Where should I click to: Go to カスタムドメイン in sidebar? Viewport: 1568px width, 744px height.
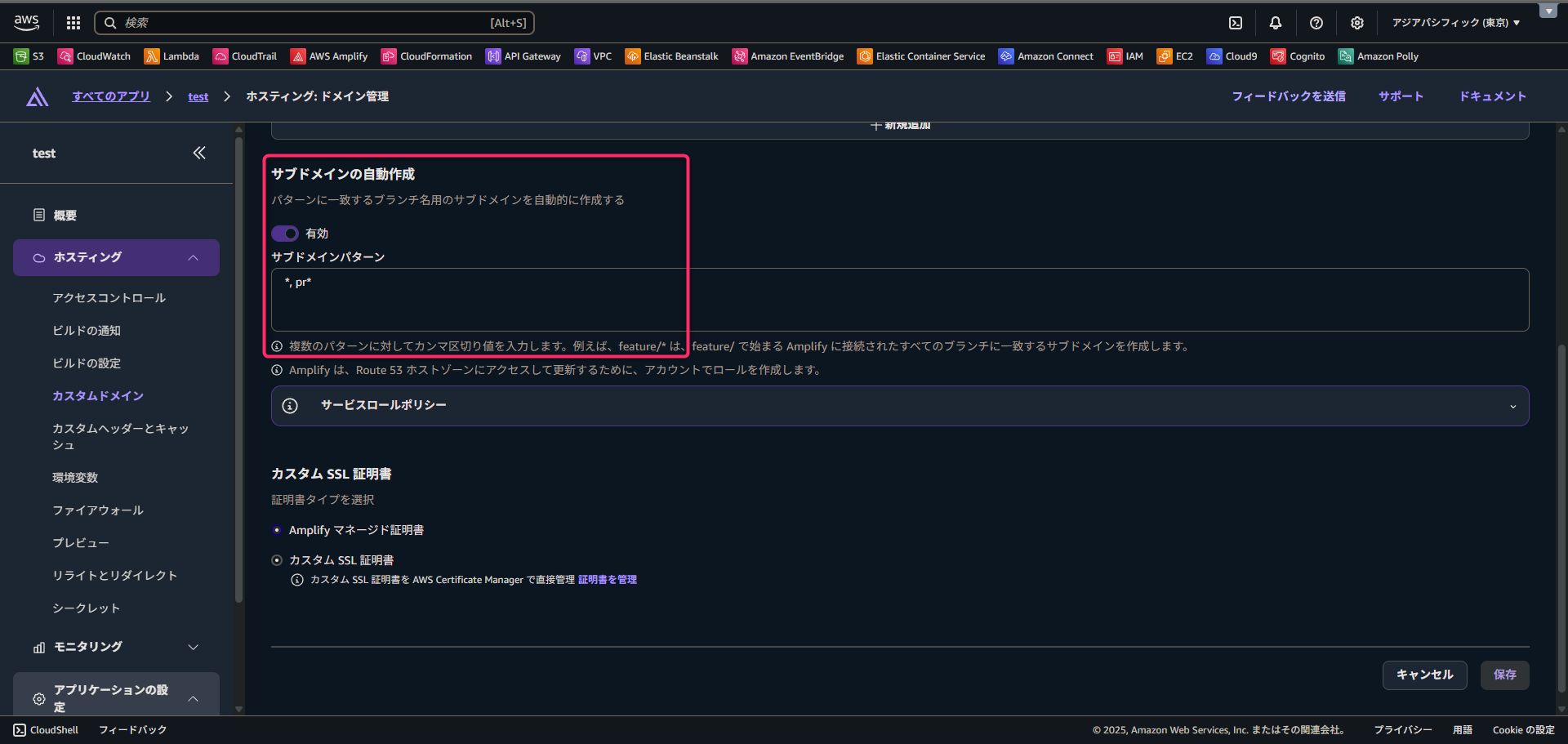[x=98, y=396]
